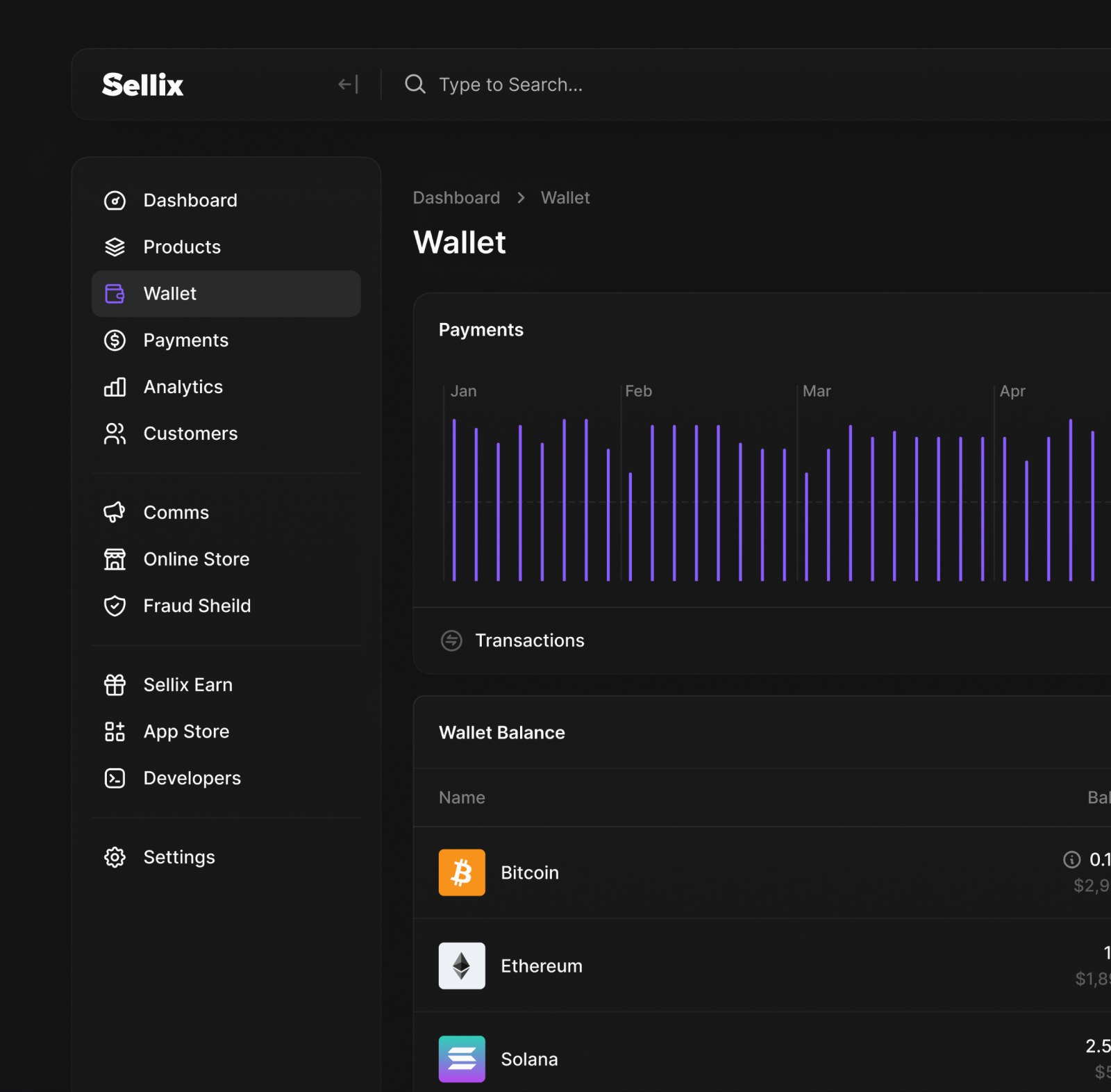Click the Payments card heading

coord(481,330)
